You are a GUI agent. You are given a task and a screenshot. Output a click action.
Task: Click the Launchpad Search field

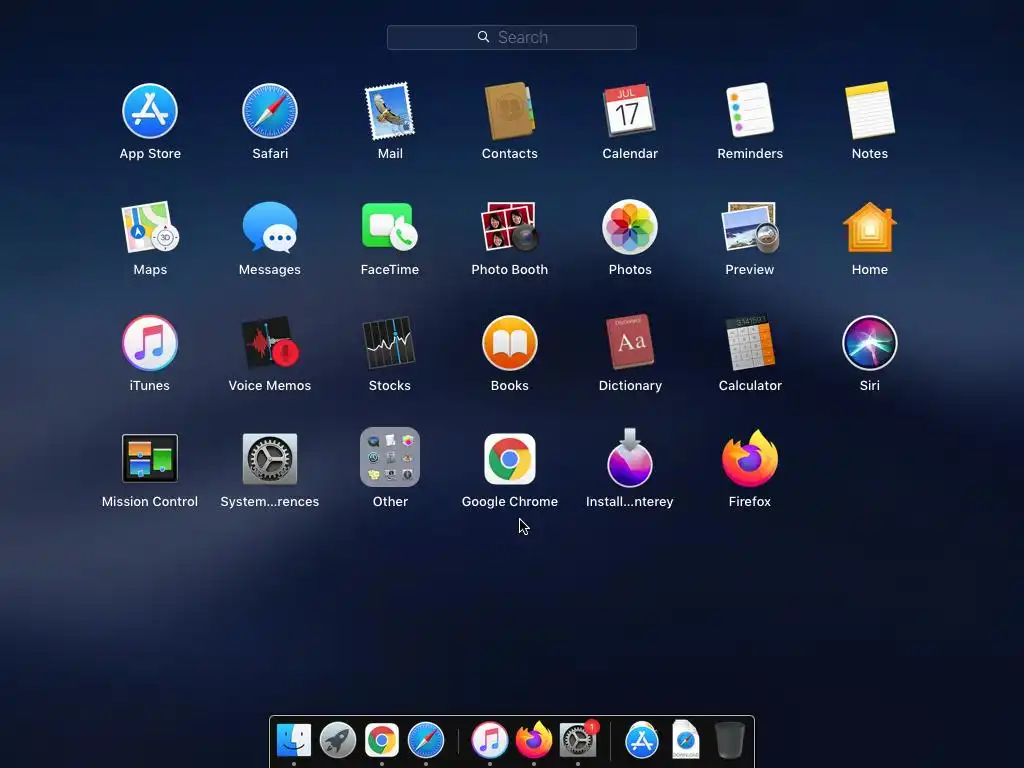pyautogui.click(x=512, y=37)
